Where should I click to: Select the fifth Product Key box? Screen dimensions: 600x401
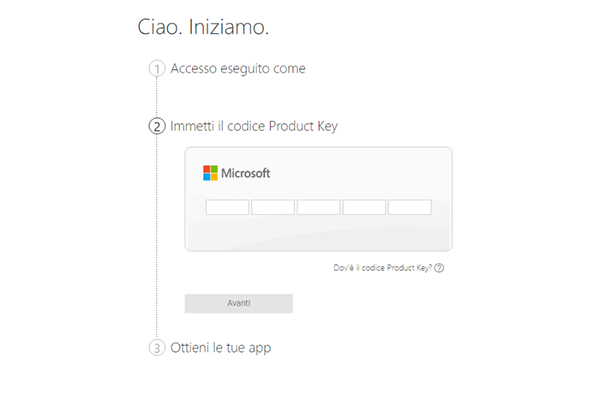[409, 207]
